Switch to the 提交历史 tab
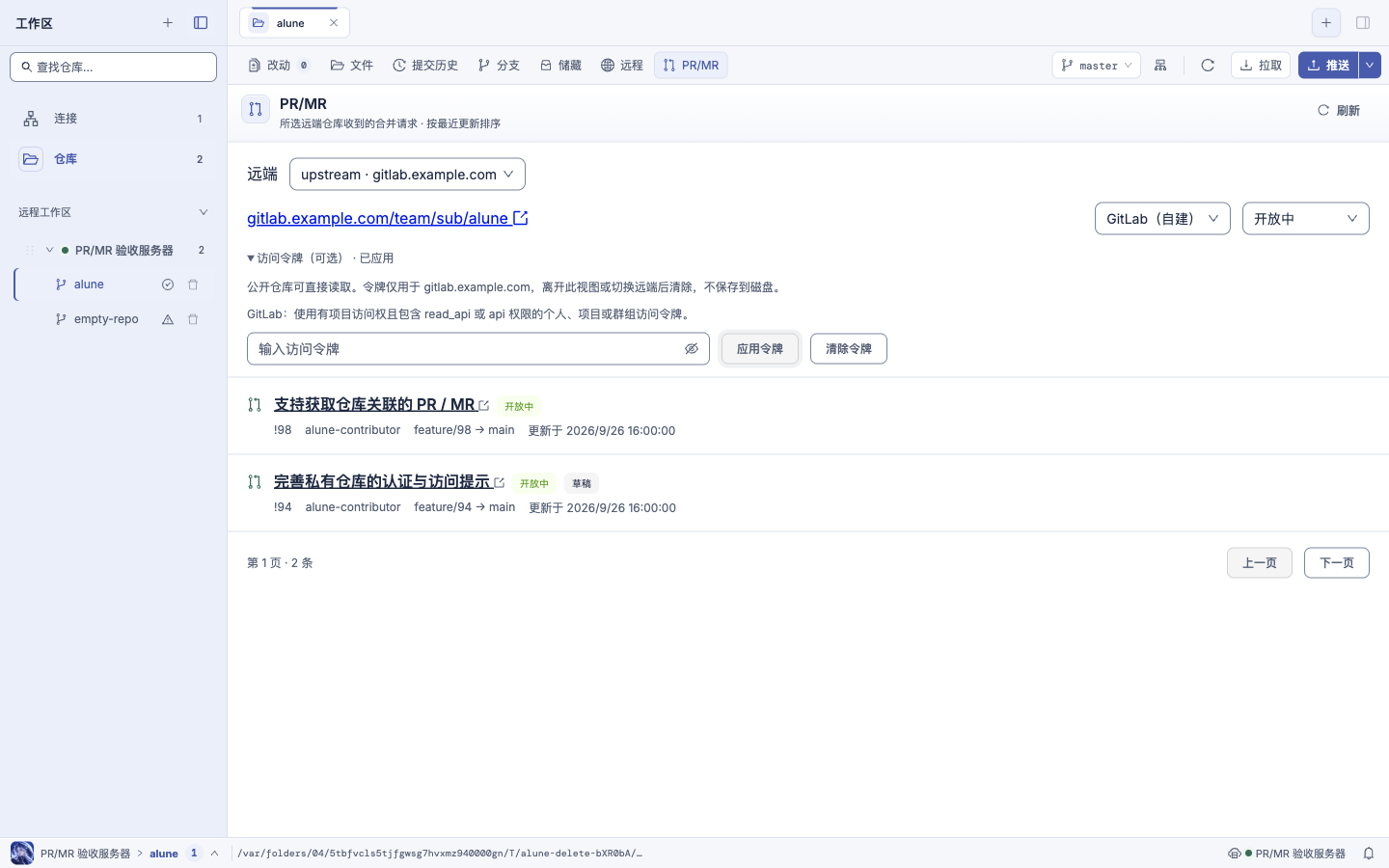This screenshot has width=1389, height=868. pos(425,66)
